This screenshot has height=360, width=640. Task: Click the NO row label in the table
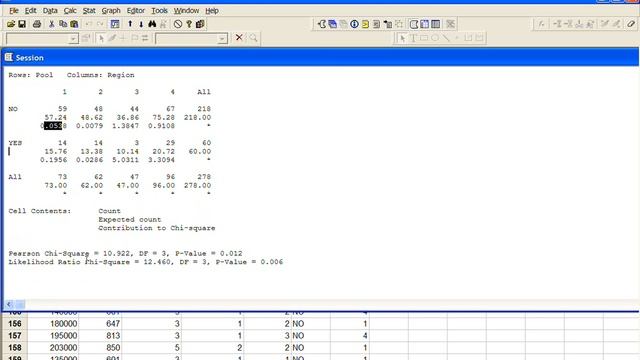click(x=13, y=109)
